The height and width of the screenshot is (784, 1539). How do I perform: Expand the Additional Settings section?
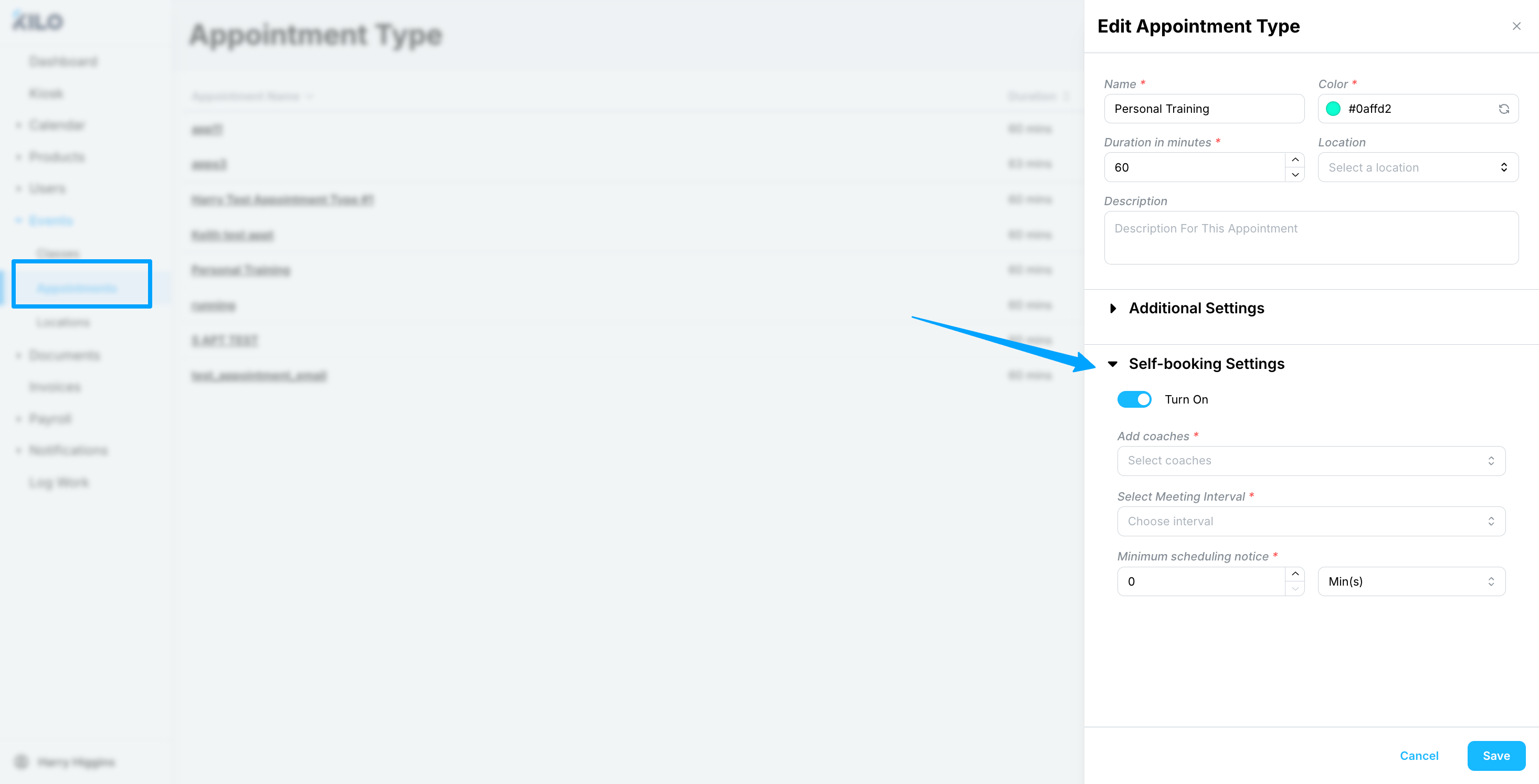pyautogui.click(x=1196, y=308)
